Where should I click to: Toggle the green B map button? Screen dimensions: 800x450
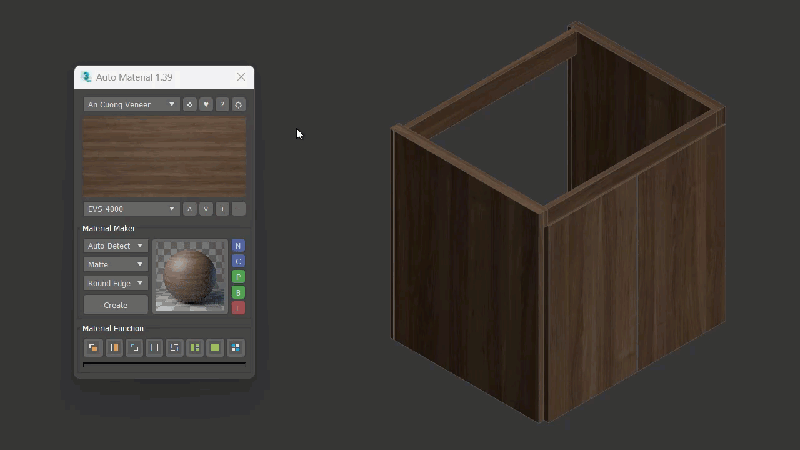coord(239,292)
